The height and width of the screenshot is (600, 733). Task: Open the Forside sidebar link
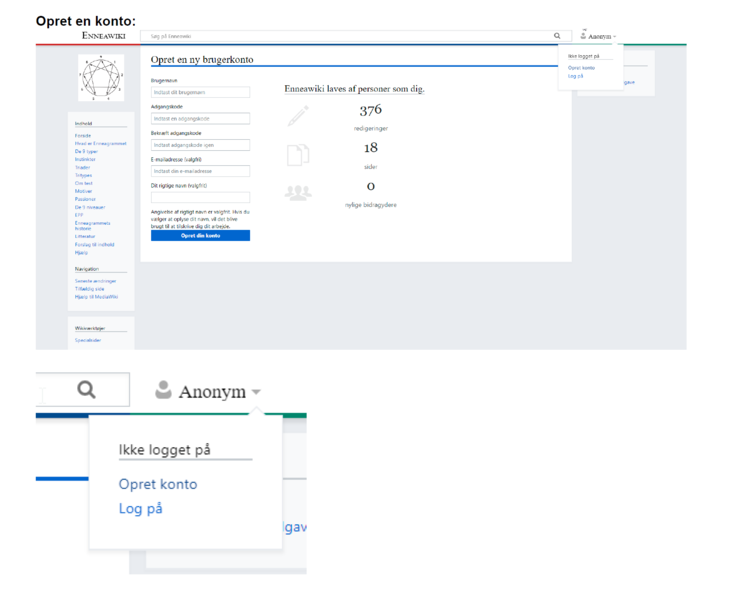coord(83,136)
